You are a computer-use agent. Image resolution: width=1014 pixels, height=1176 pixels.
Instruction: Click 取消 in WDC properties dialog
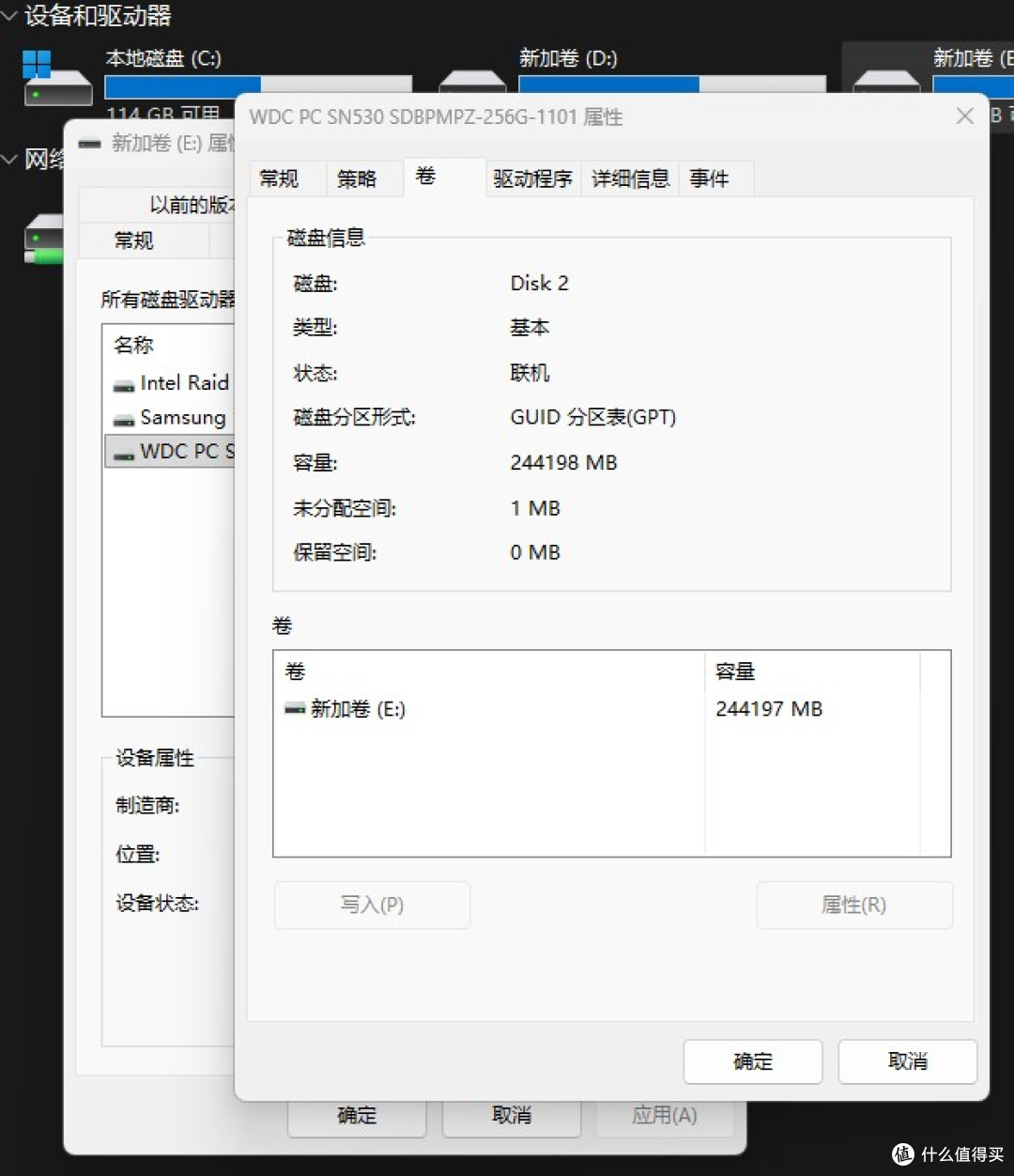coord(908,1061)
